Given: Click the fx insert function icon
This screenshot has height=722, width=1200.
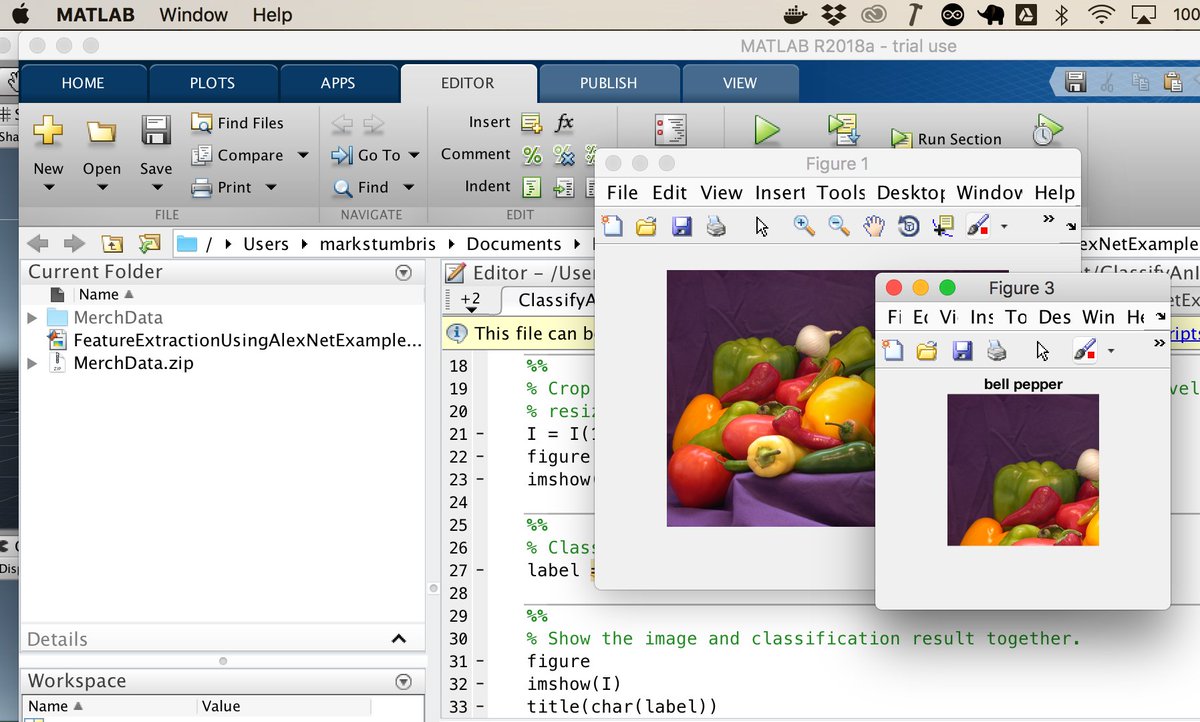Looking at the screenshot, I should pos(565,123).
